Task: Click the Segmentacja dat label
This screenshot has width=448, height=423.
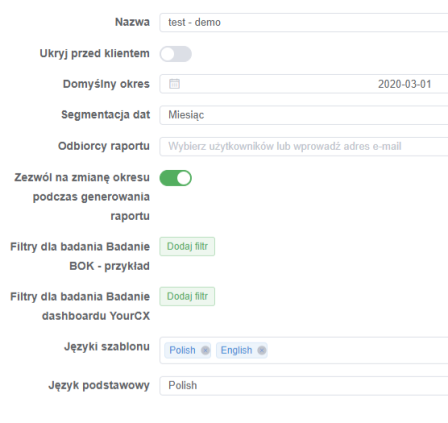Action: click(106, 115)
